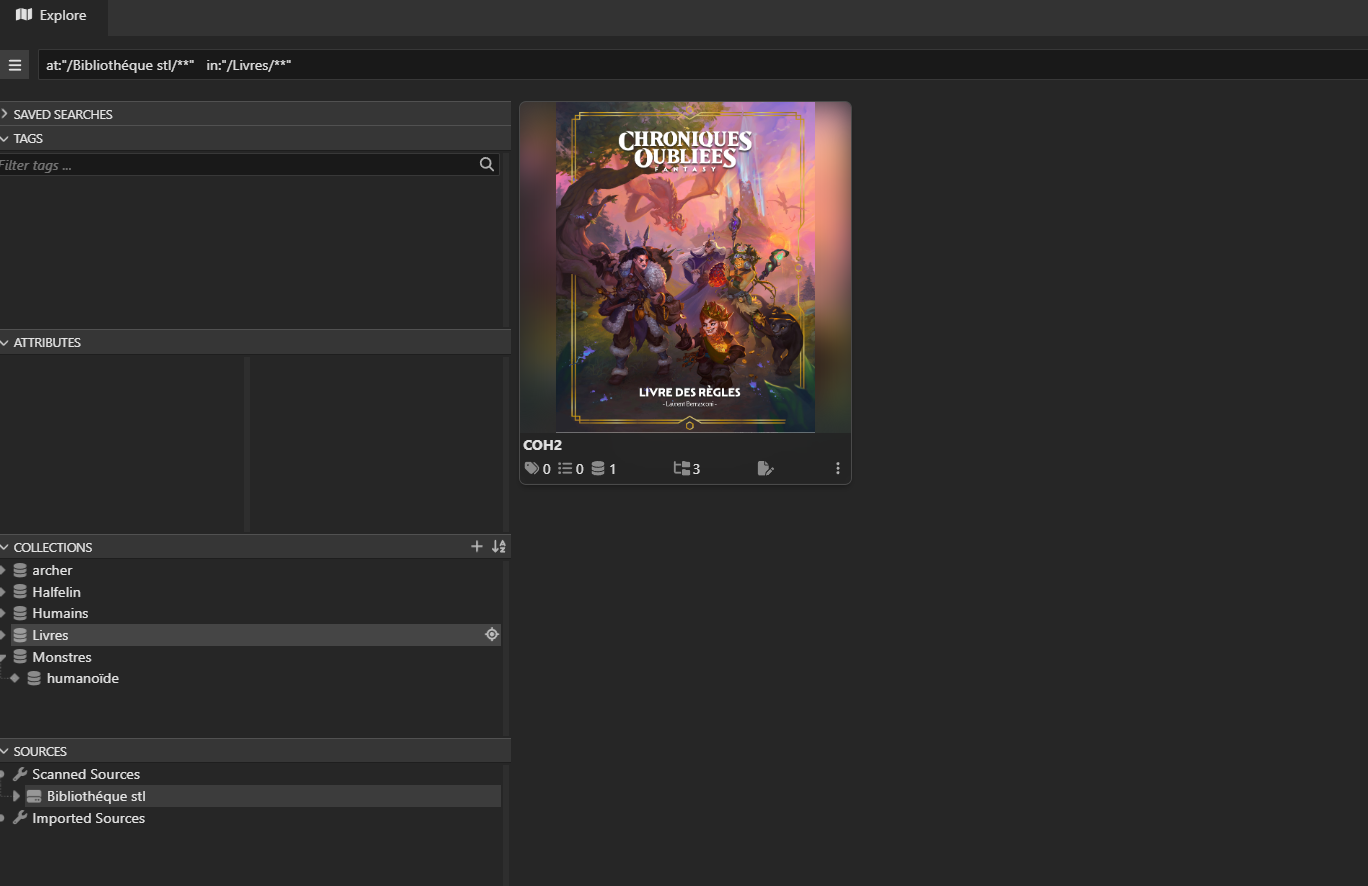Open the hamburger menu beside search bar
This screenshot has width=1368, height=886.
coord(15,65)
